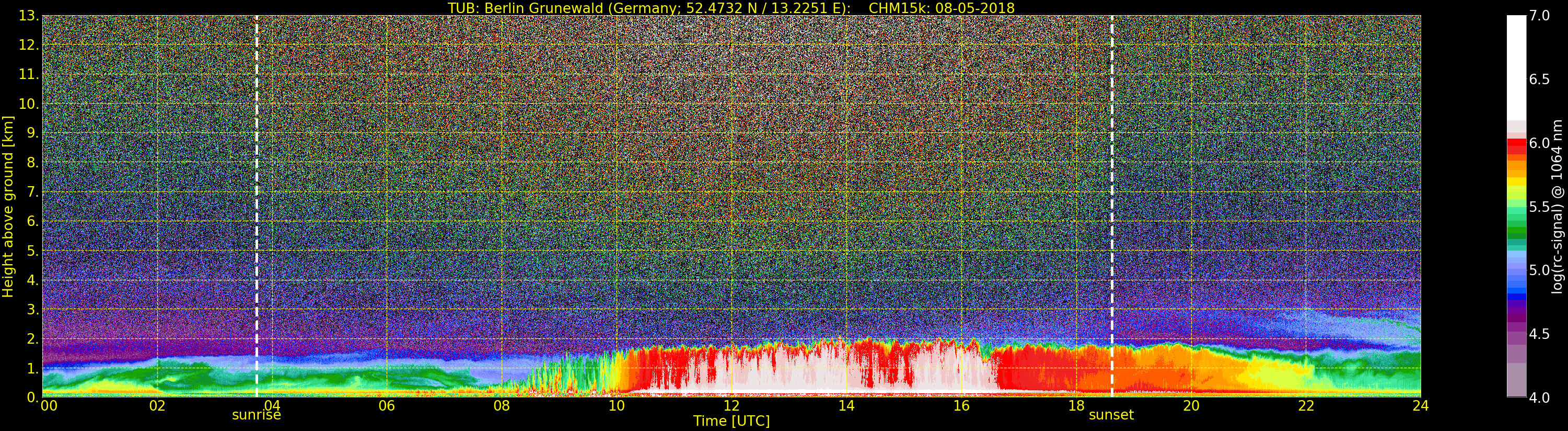The image size is (1568, 431).
Task: Click the 'log(rc-signal) @ 1064 nm' colorbar label
Action: coord(1557,206)
